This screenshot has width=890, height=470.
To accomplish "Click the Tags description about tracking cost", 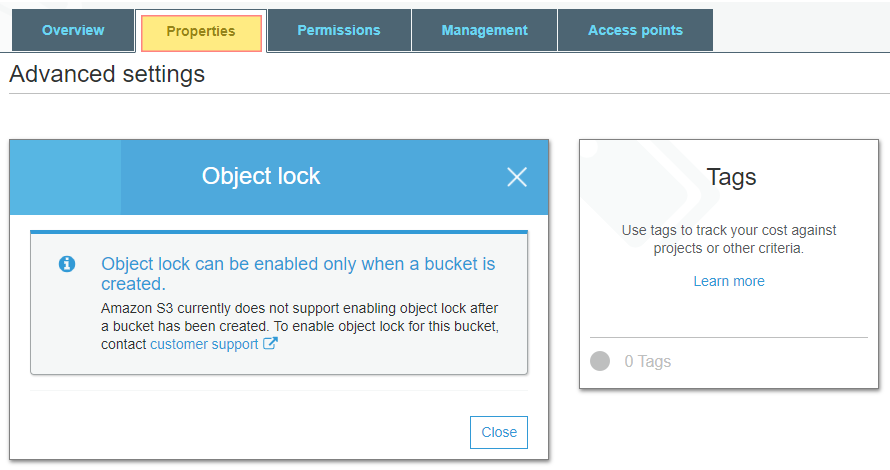I will pyautogui.click(x=729, y=239).
